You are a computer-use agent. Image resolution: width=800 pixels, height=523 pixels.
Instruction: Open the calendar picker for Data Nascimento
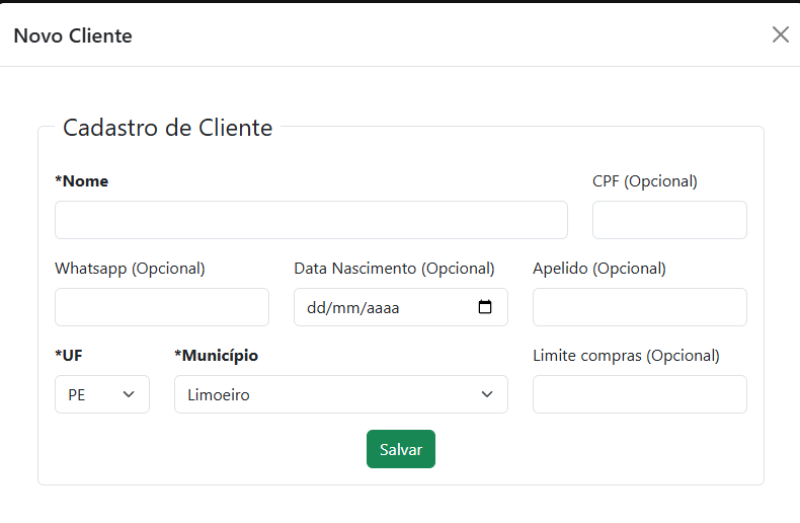pos(485,308)
